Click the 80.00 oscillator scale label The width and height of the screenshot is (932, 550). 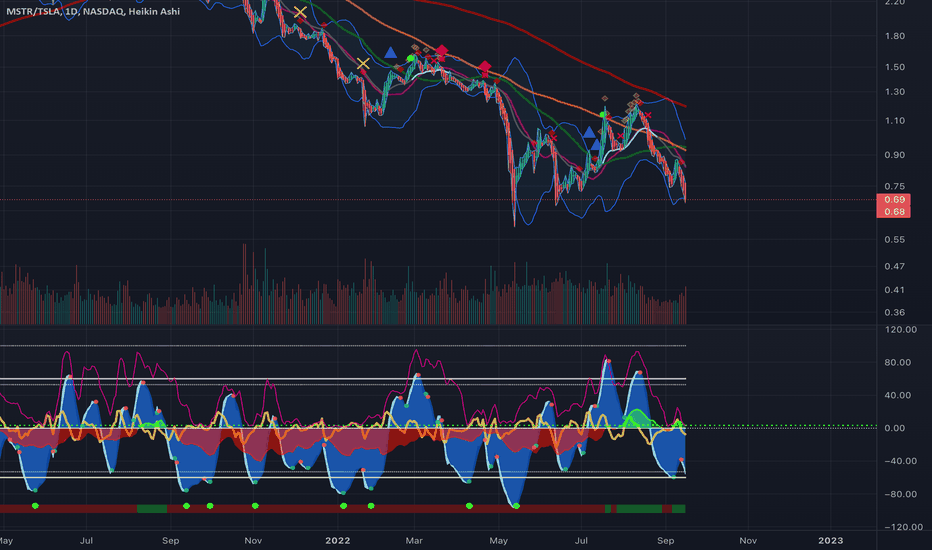[898, 363]
